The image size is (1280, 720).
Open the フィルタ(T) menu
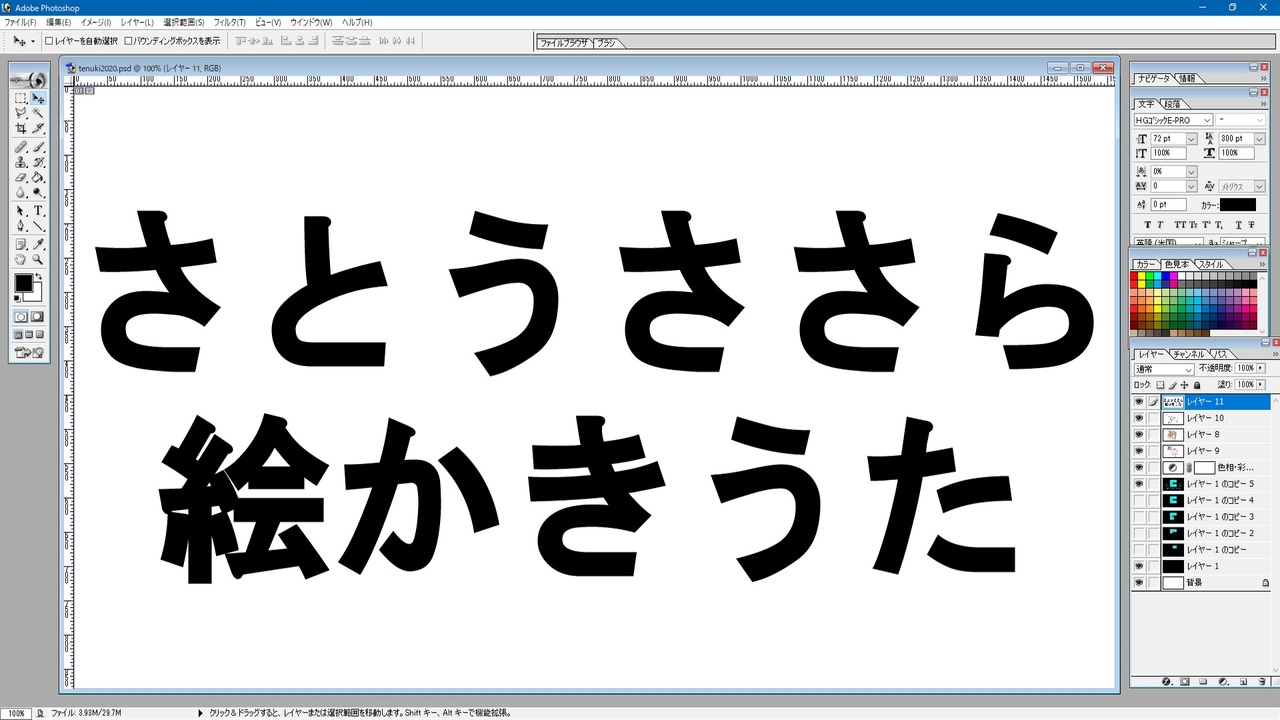point(230,22)
